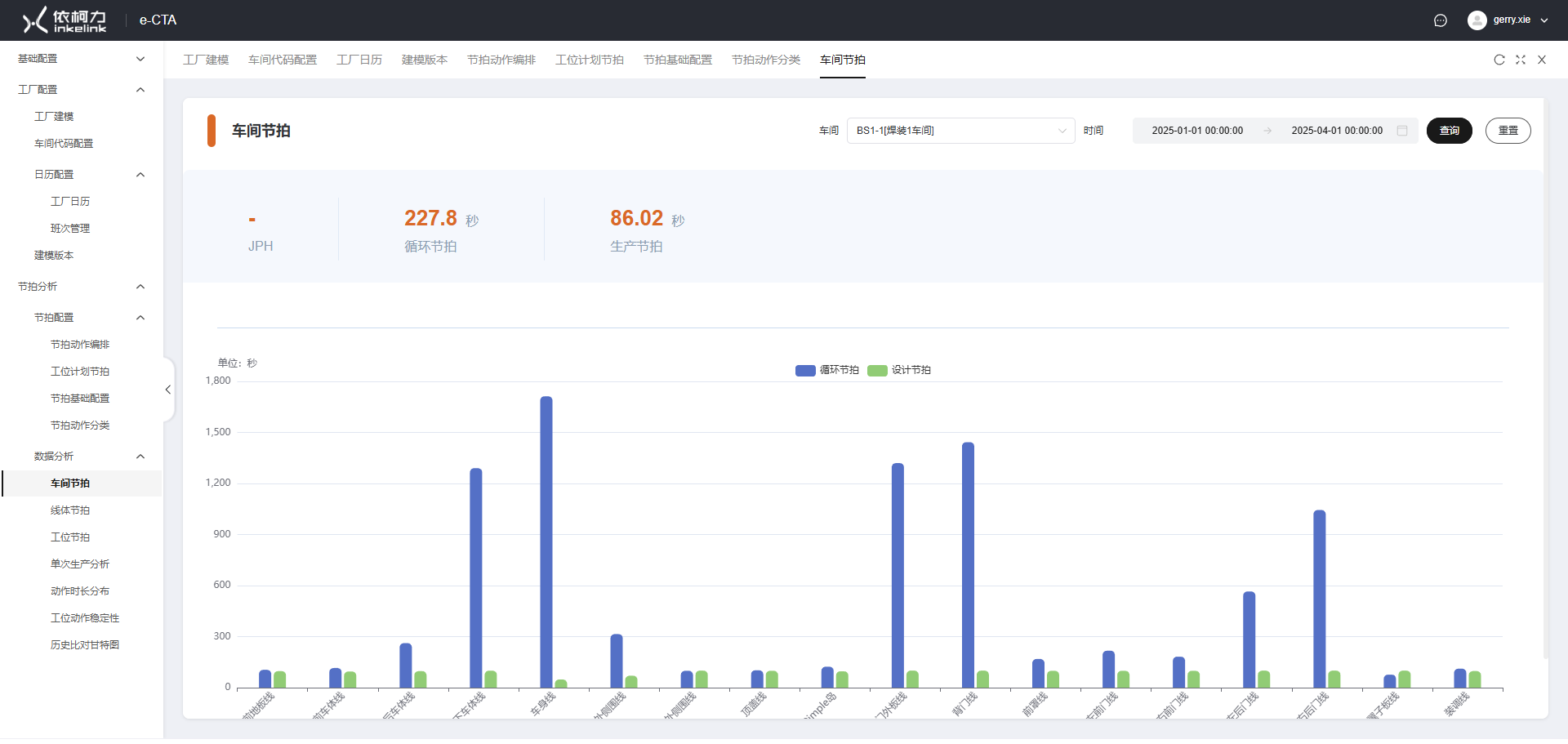
Task: Toggle 循环节拍 legend series
Action: pos(826,370)
